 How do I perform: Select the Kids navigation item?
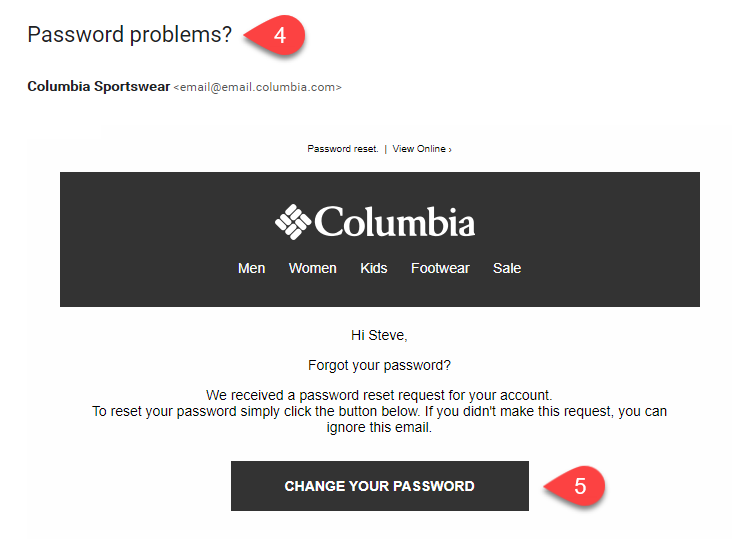374,268
